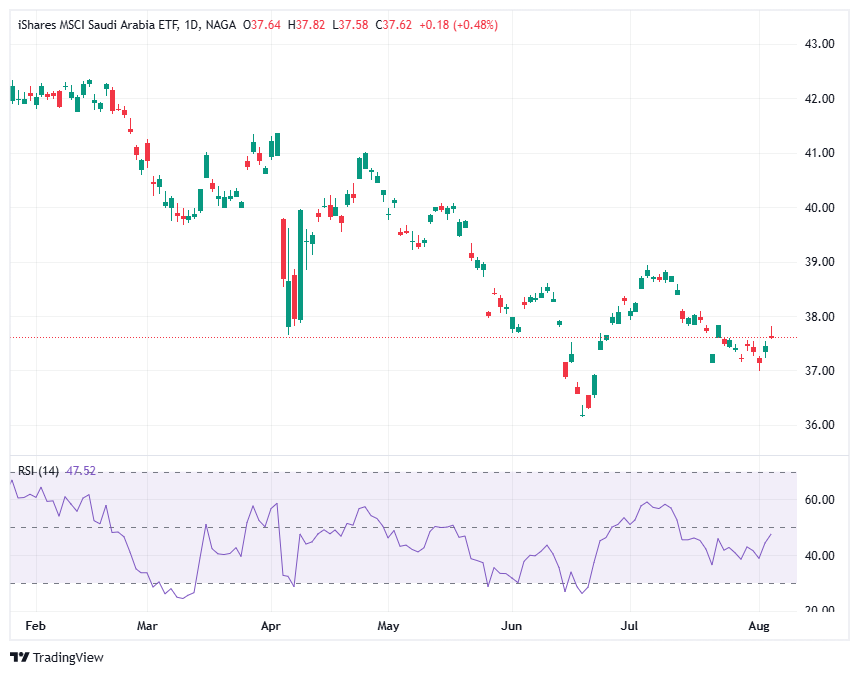Click the TradingView logo icon

coord(19,657)
